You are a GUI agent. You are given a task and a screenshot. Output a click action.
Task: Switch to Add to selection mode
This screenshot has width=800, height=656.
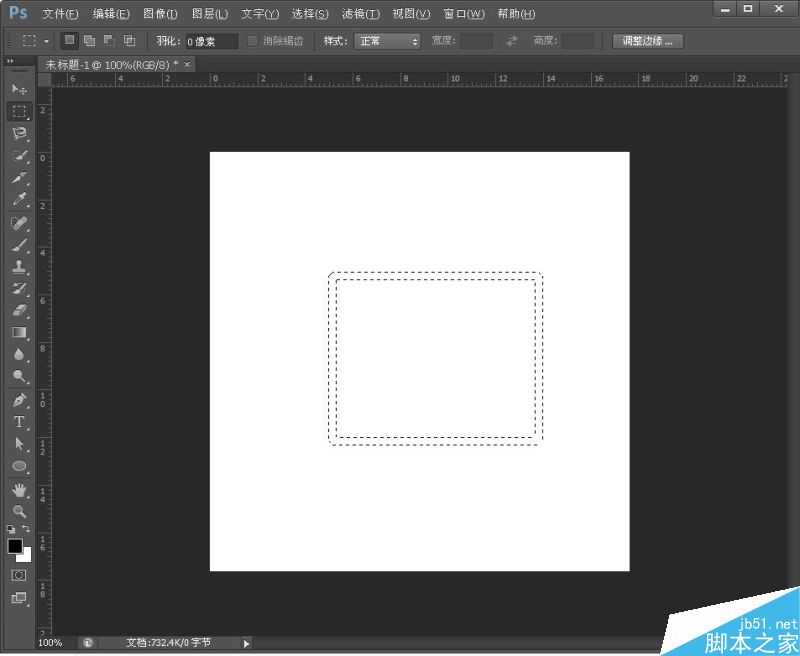pyautogui.click(x=89, y=41)
